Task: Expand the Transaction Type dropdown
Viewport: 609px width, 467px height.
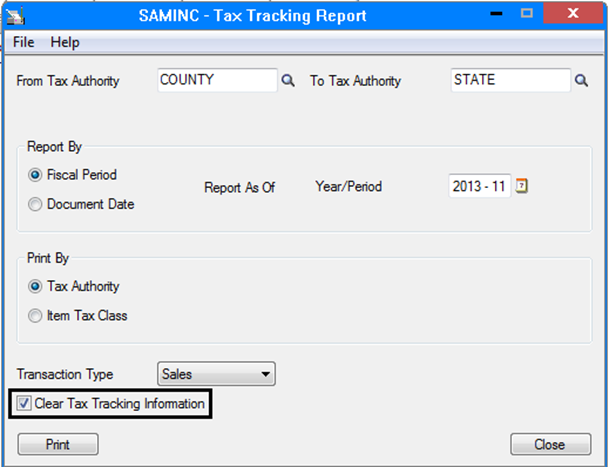Action: [x=265, y=374]
